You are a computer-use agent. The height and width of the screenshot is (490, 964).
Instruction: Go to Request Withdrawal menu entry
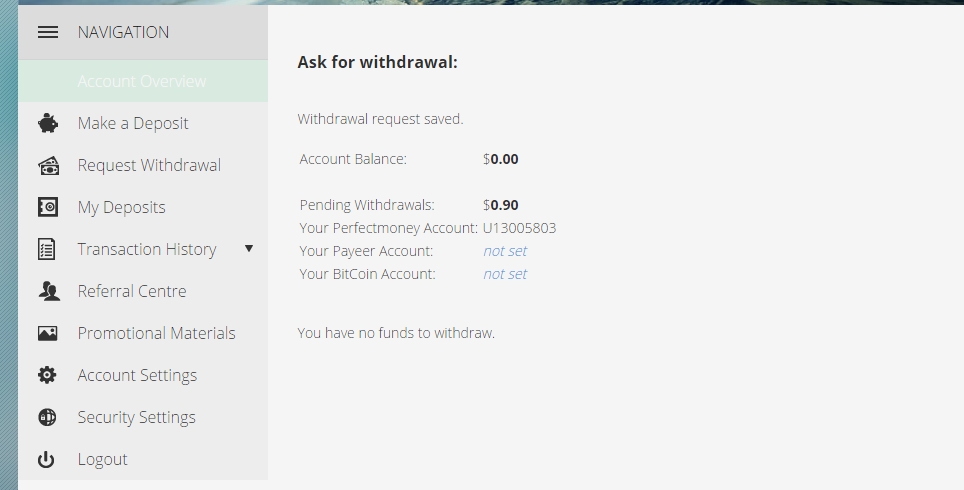click(x=149, y=165)
